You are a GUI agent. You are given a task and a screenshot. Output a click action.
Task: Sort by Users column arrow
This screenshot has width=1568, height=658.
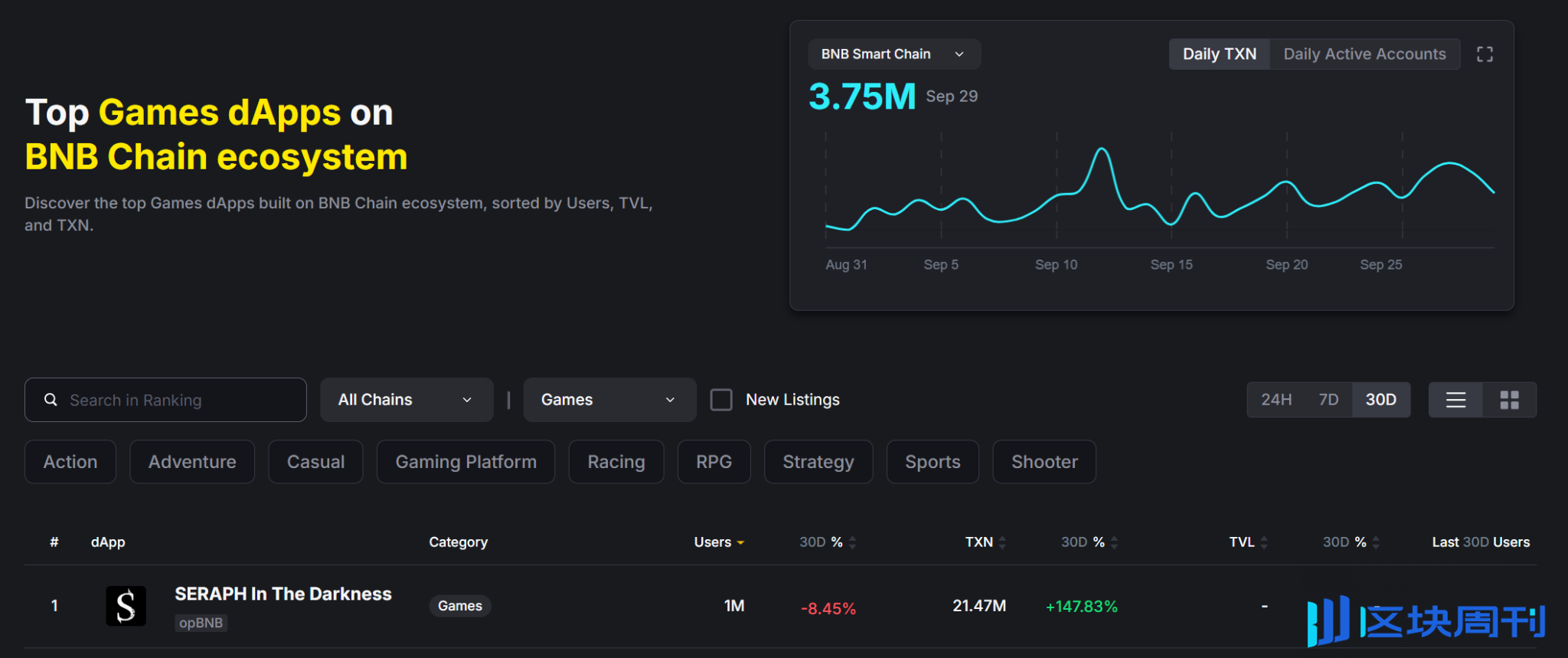click(740, 542)
